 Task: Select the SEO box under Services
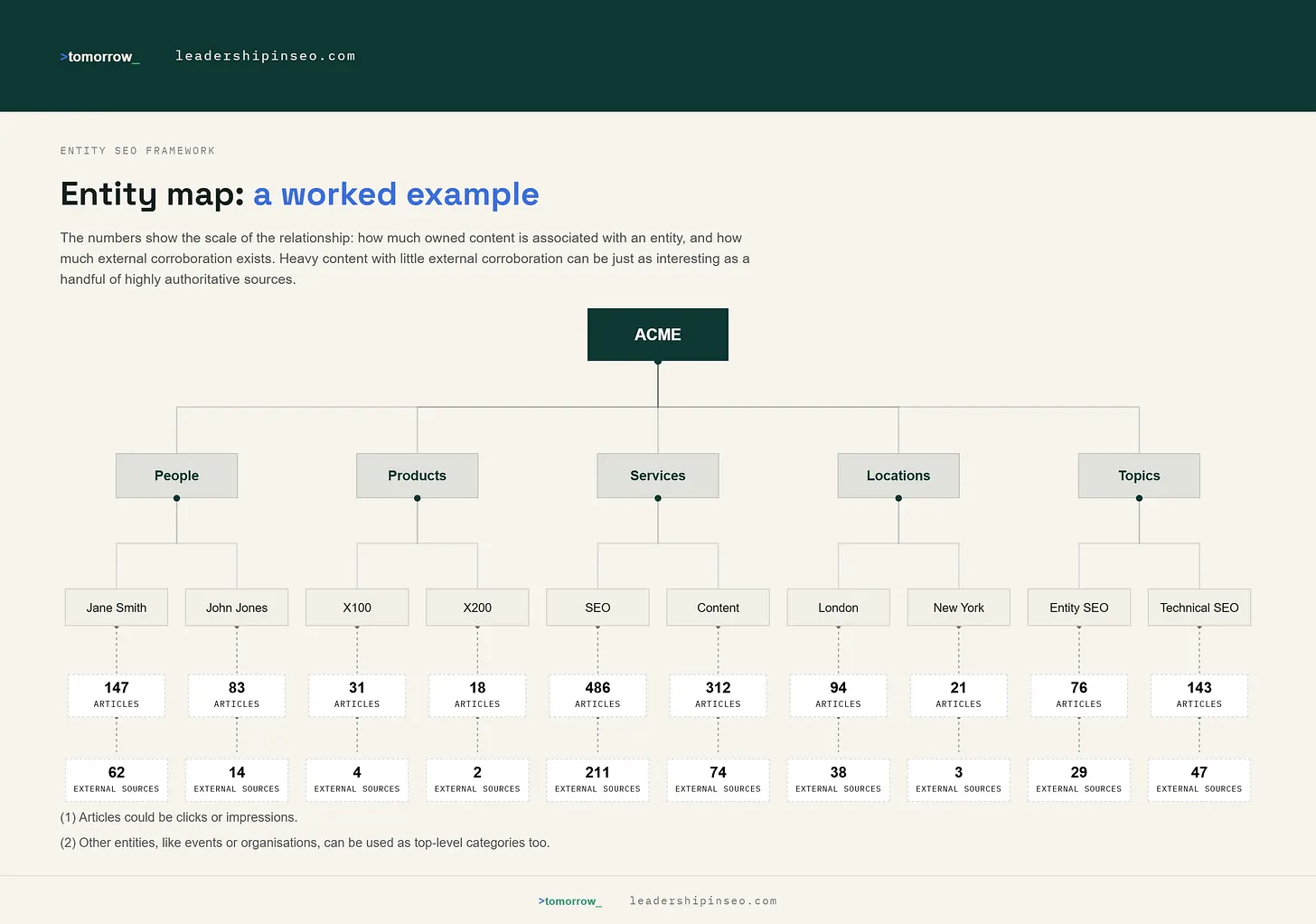597,608
